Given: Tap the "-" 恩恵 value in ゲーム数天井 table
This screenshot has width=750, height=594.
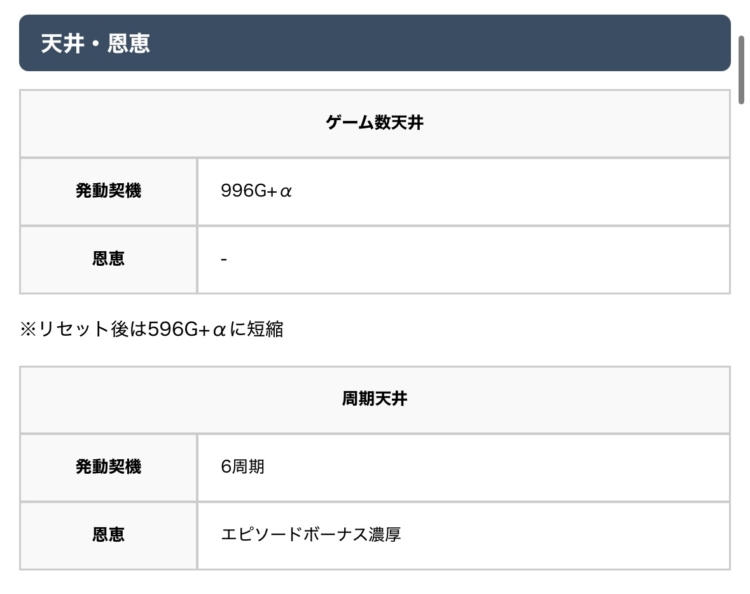Looking at the screenshot, I should (224, 259).
